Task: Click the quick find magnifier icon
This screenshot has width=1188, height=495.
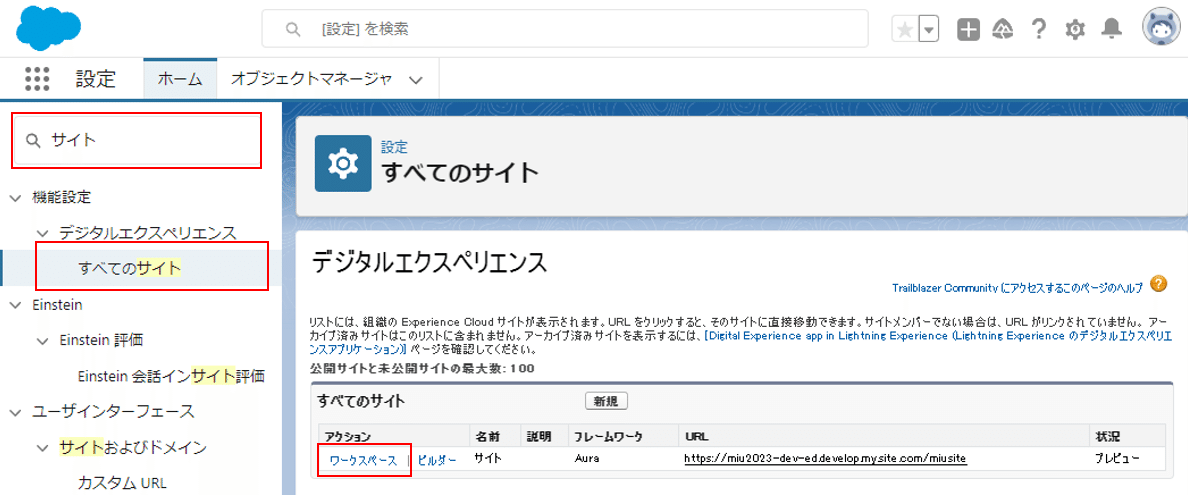Action: (33, 140)
